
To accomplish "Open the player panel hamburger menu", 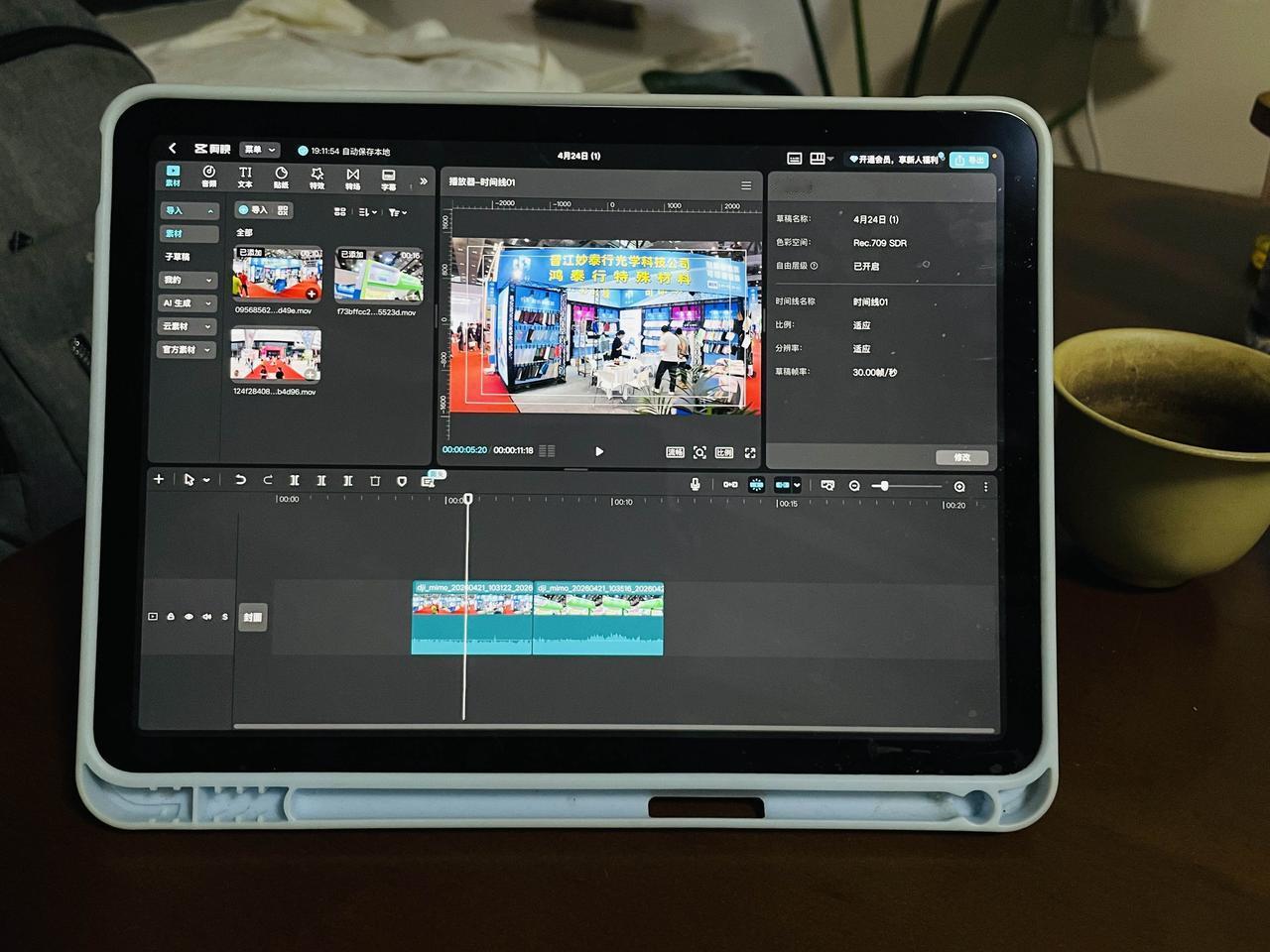I will coord(746,185).
